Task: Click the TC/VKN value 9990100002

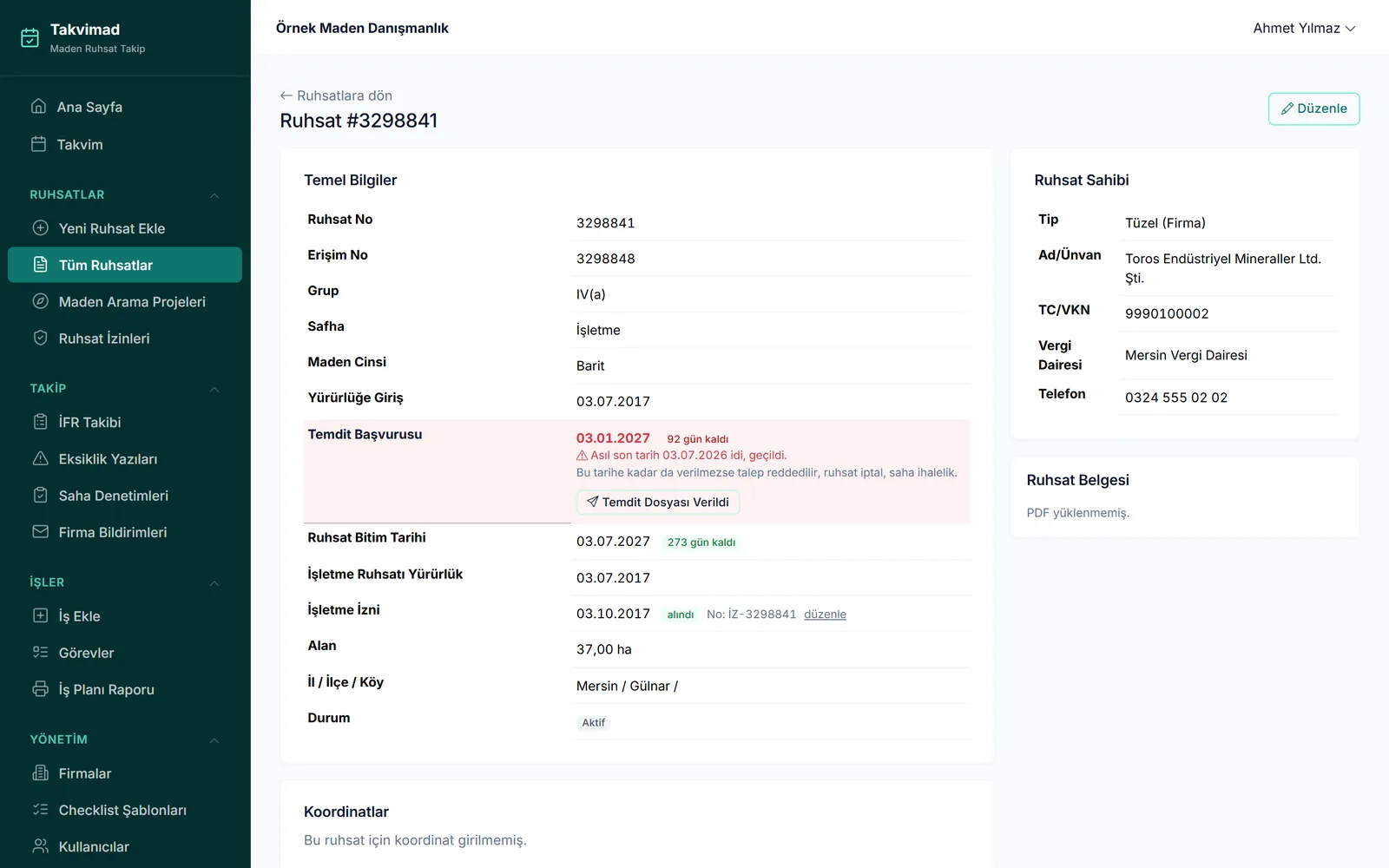Action: tap(1167, 313)
